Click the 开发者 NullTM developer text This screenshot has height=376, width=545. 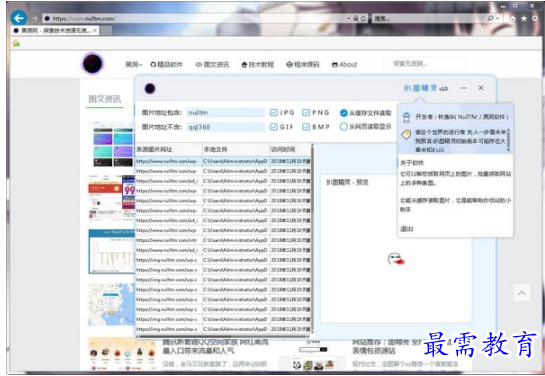click(x=462, y=117)
